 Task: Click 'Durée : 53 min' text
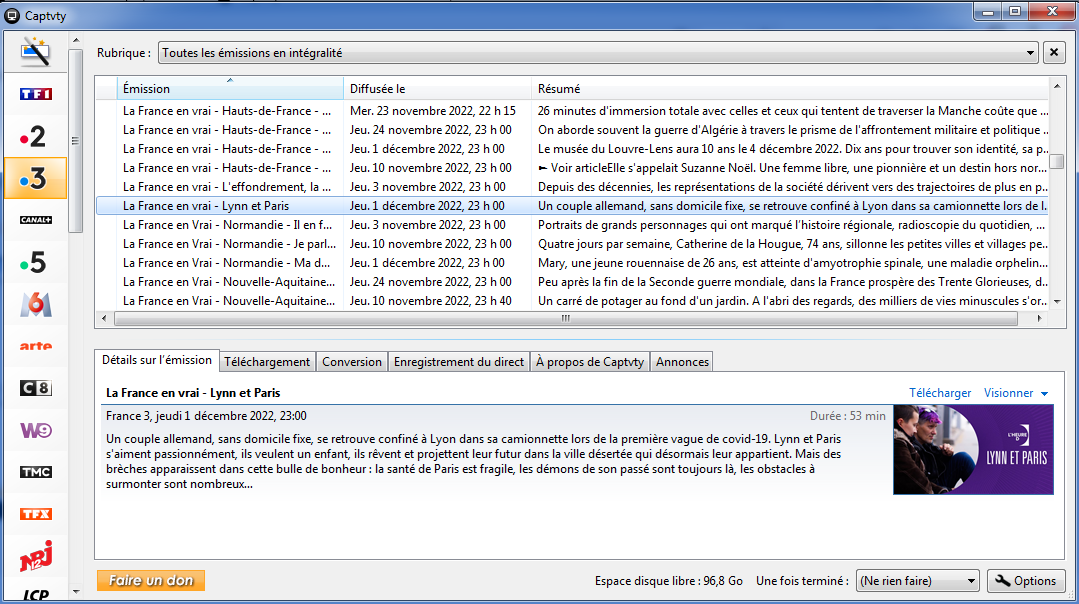tap(848, 416)
